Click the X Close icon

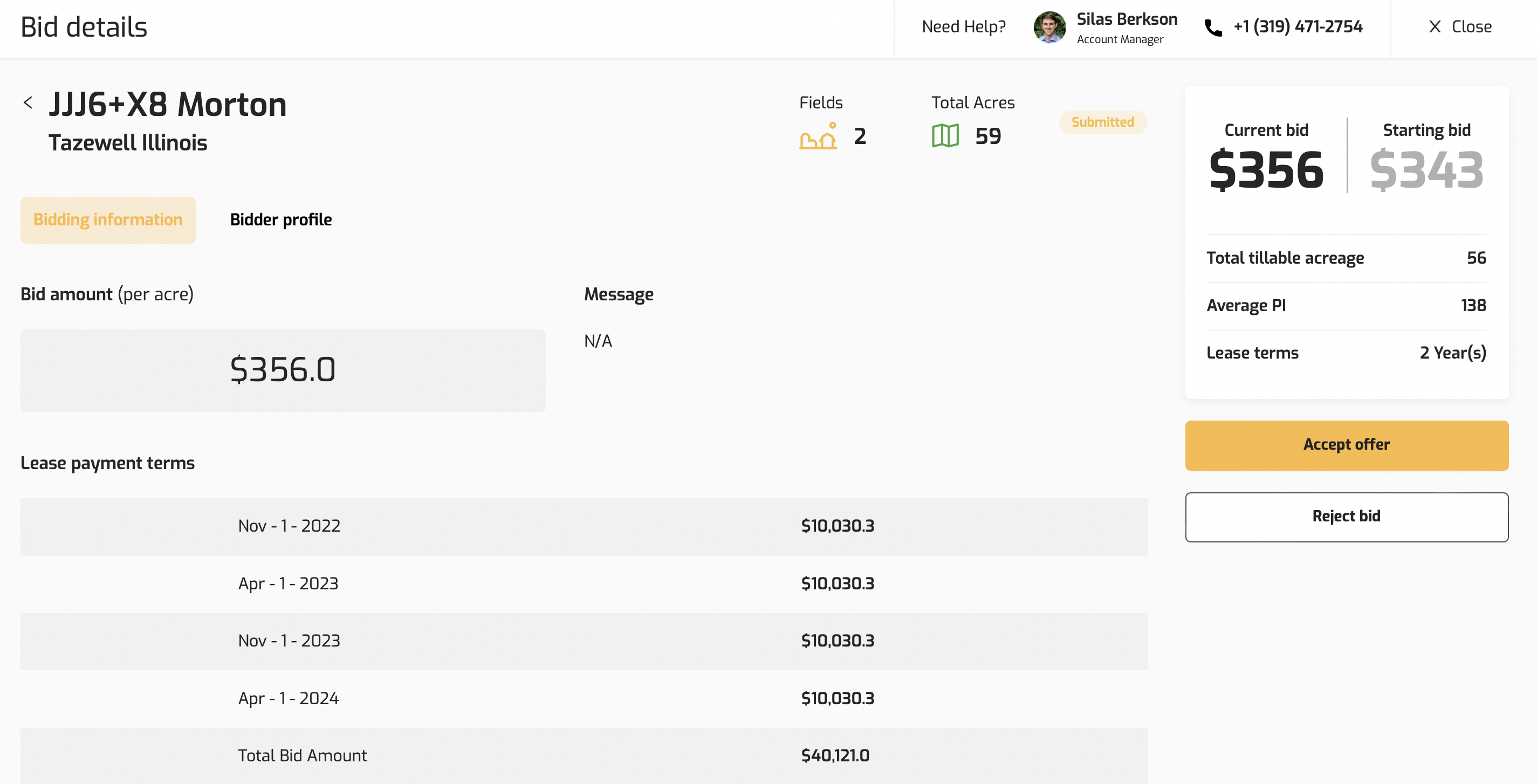1435,27
